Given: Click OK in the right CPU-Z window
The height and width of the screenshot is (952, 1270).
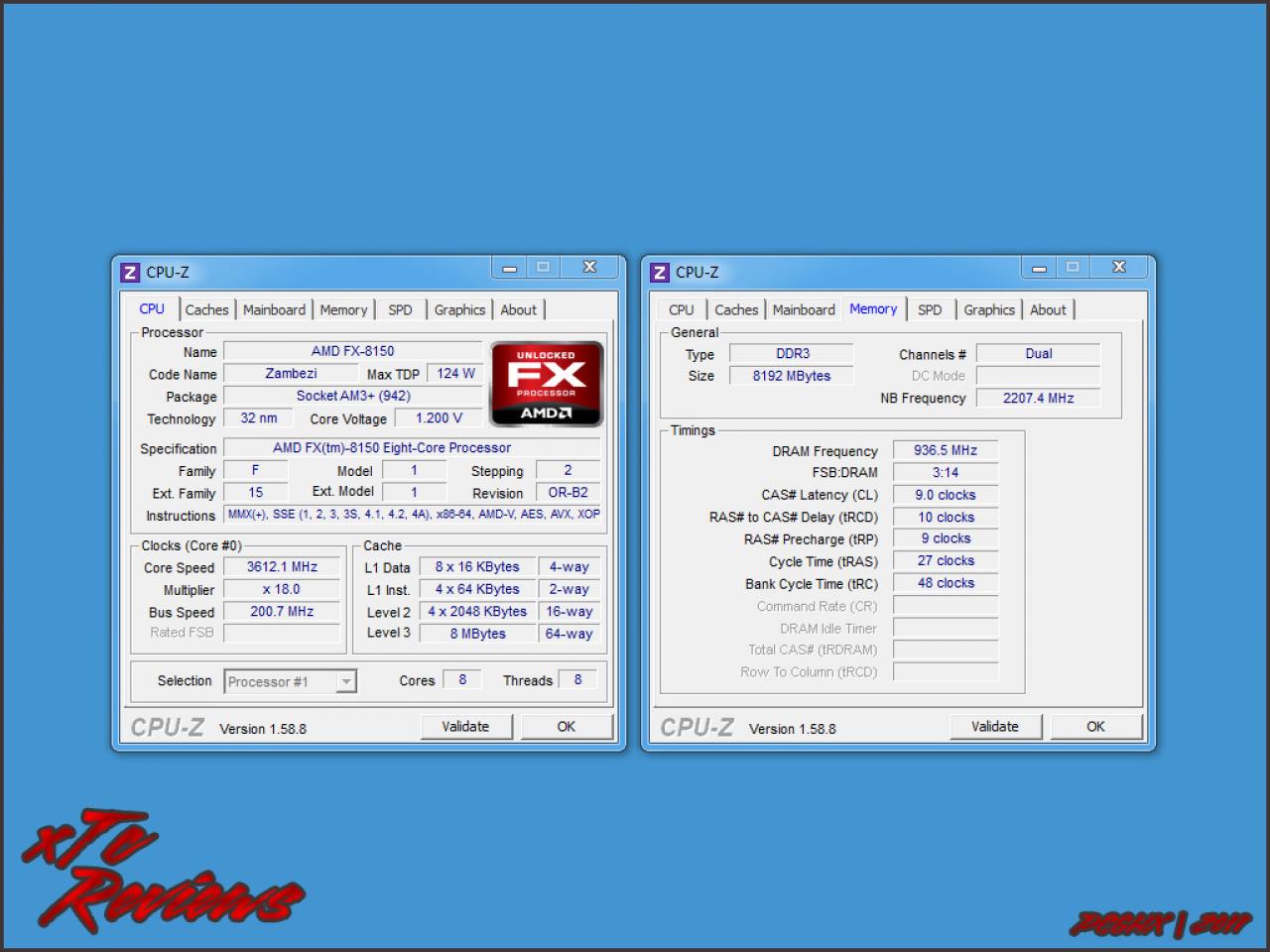Looking at the screenshot, I should tap(1096, 727).
